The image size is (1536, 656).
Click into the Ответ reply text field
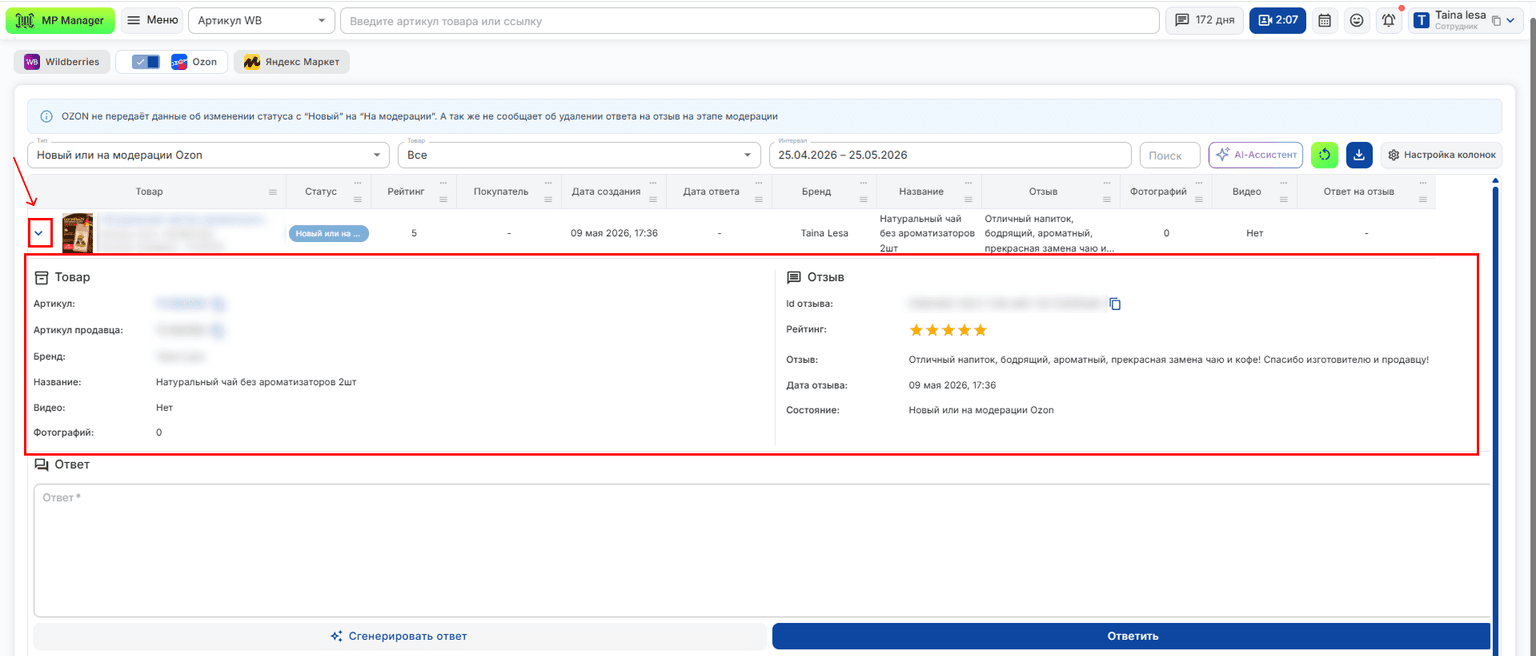click(762, 550)
